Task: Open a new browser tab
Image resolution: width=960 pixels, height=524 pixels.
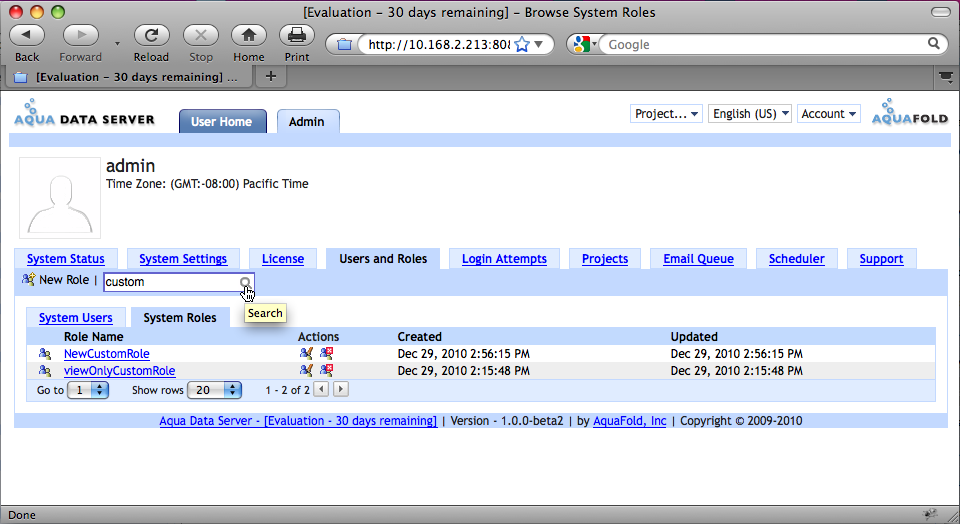Action: click(271, 77)
